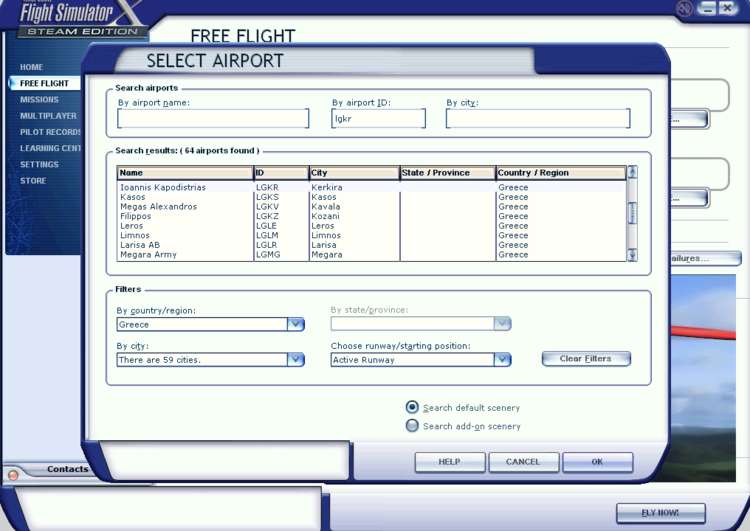750x531 pixels.
Task: Click the LGKZ airport ID cell
Action: pos(267,216)
